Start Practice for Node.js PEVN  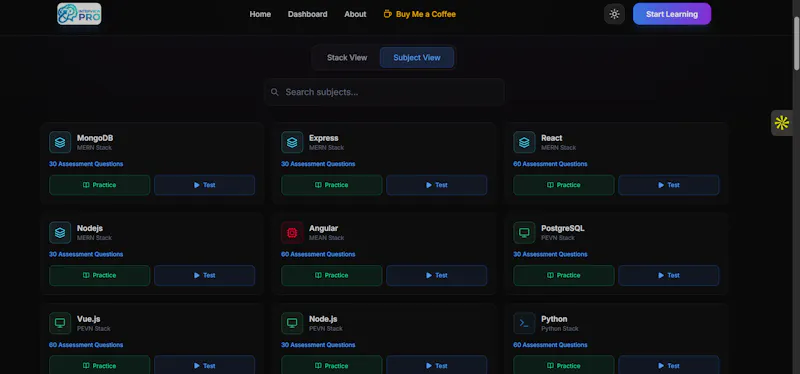(332, 365)
